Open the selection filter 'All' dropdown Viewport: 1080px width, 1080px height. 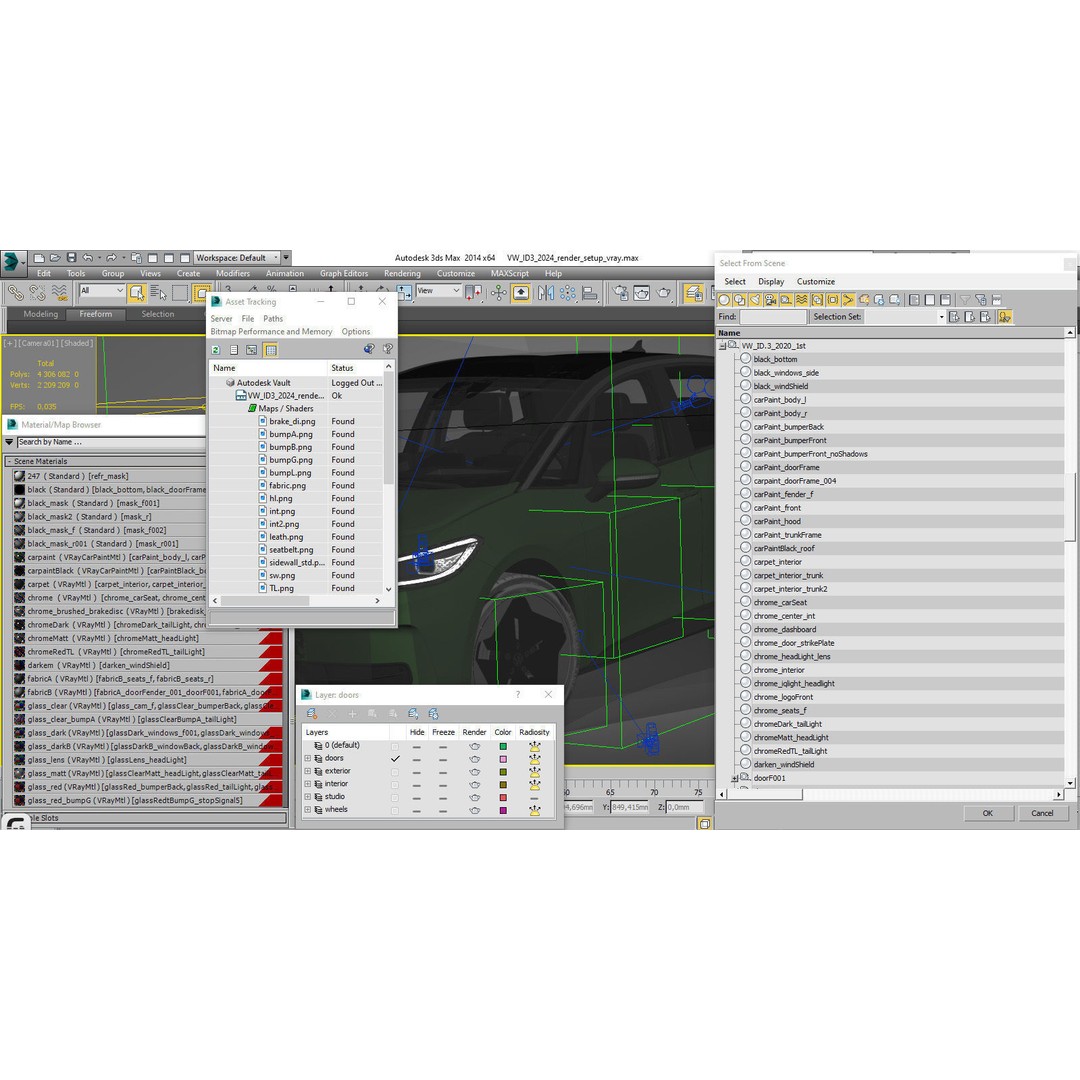click(101, 291)
